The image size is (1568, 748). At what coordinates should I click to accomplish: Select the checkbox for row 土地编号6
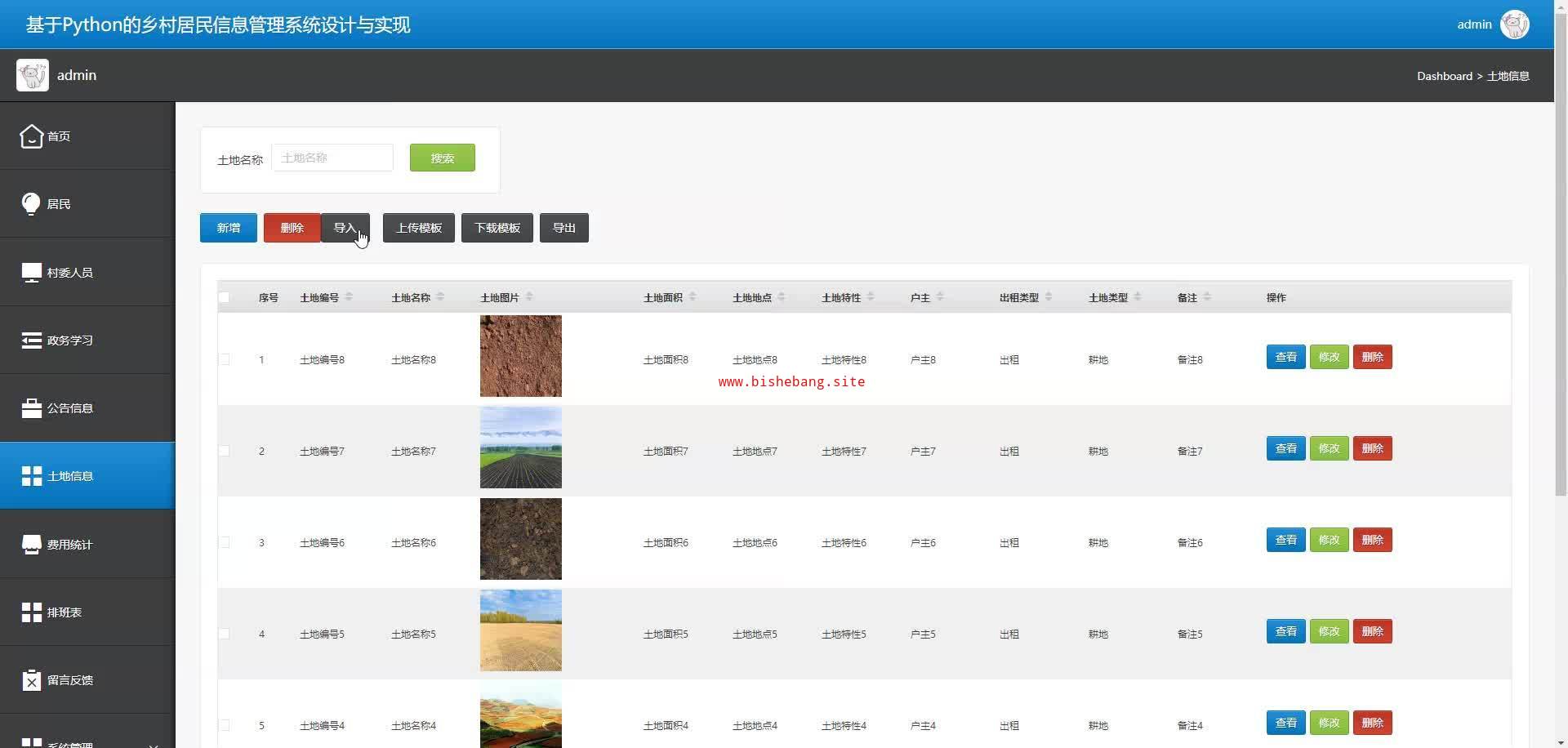(x=225, y=543)
